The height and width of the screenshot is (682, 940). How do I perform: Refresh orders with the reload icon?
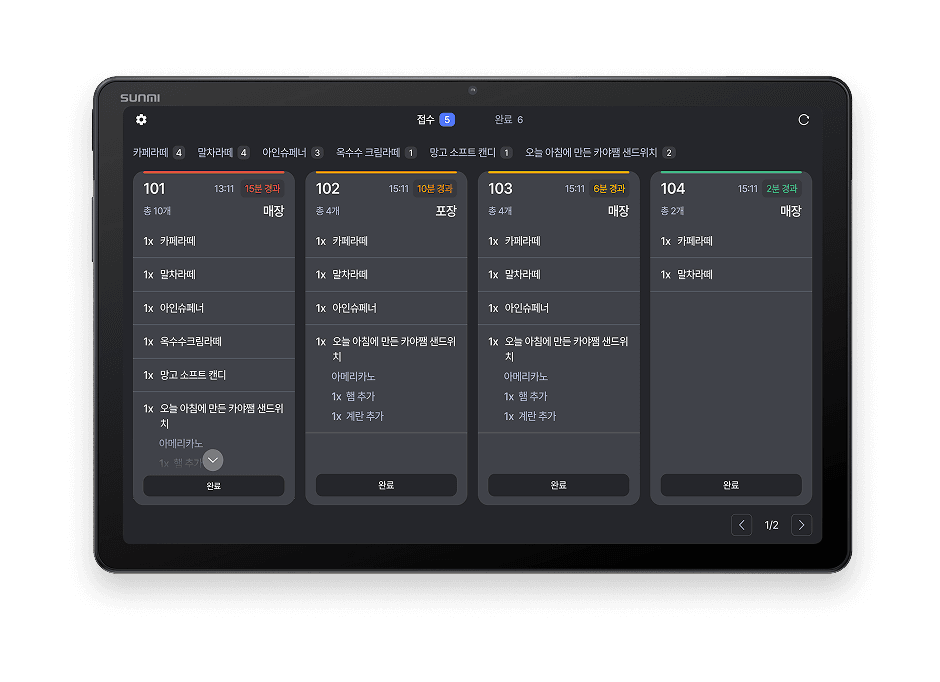(803, 120)
